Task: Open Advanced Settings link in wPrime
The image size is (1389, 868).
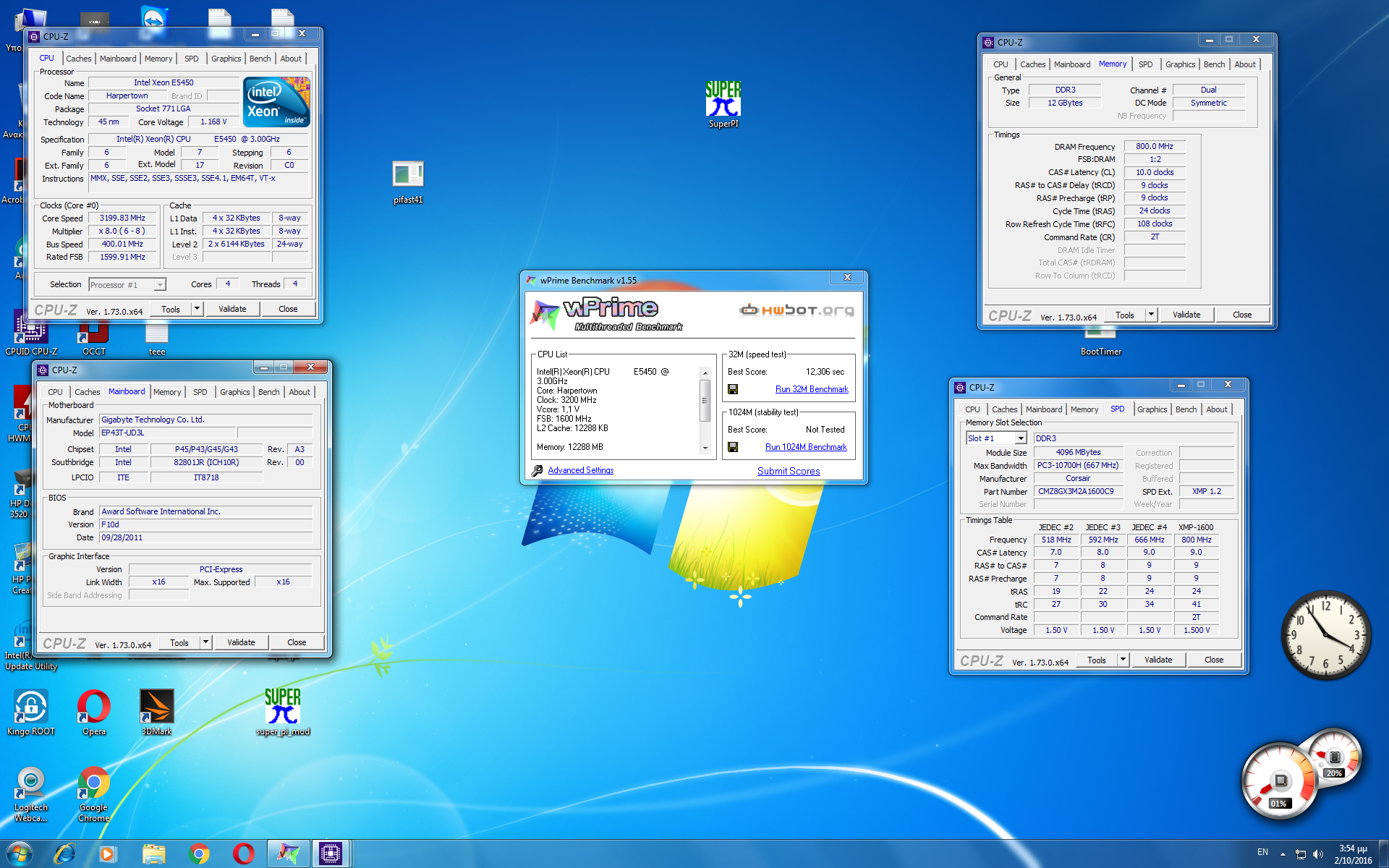Action: coord(580,470)
